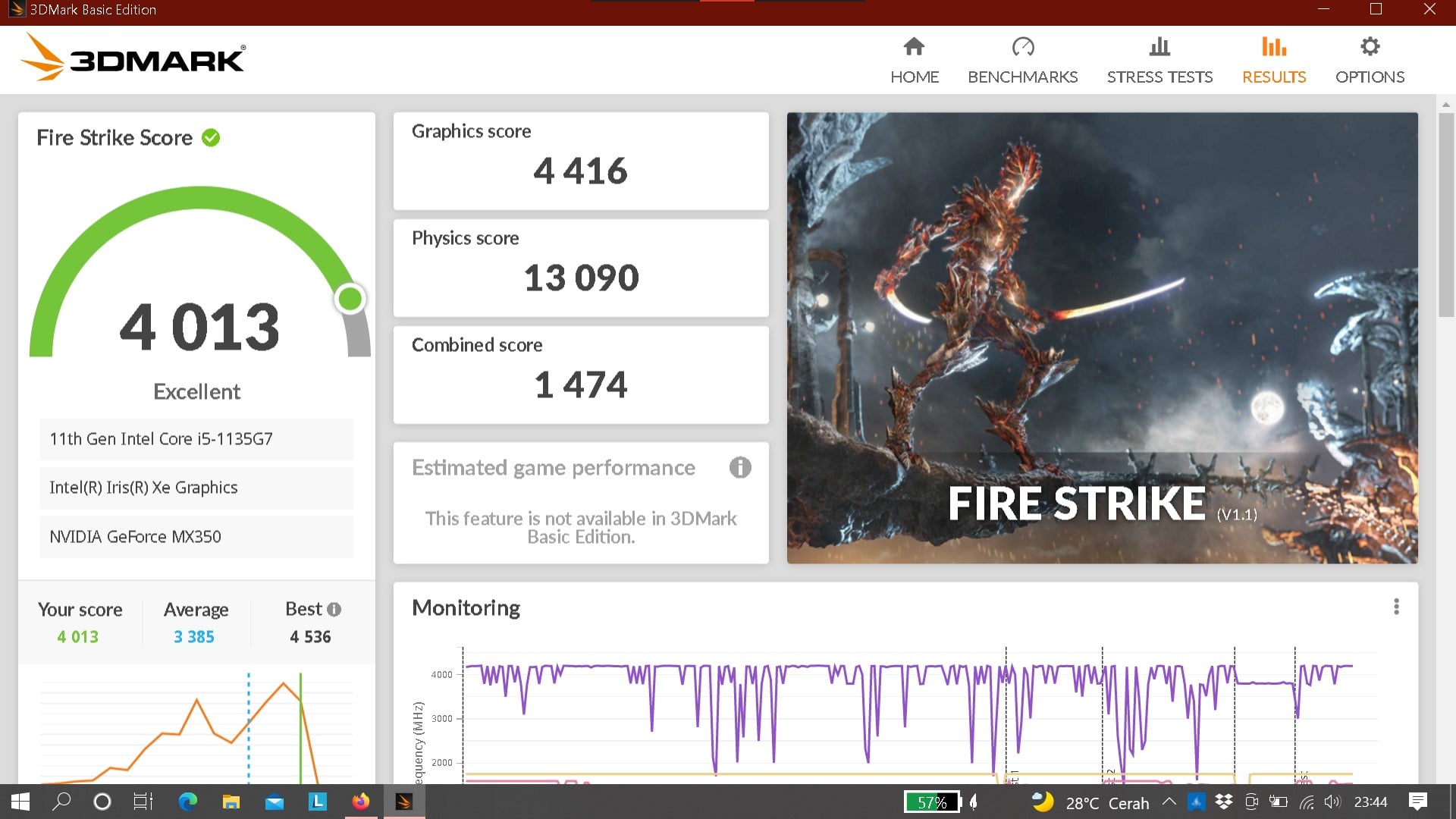Image resolution: width=1456 pixels, height=819 pixels.
Task: Click the Best score value 4 536
Action: coord(310,637)
